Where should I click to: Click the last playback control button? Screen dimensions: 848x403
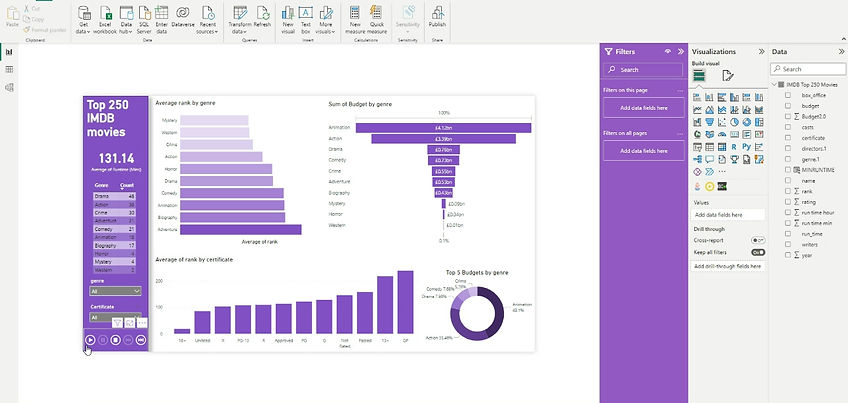click(141, 340)
